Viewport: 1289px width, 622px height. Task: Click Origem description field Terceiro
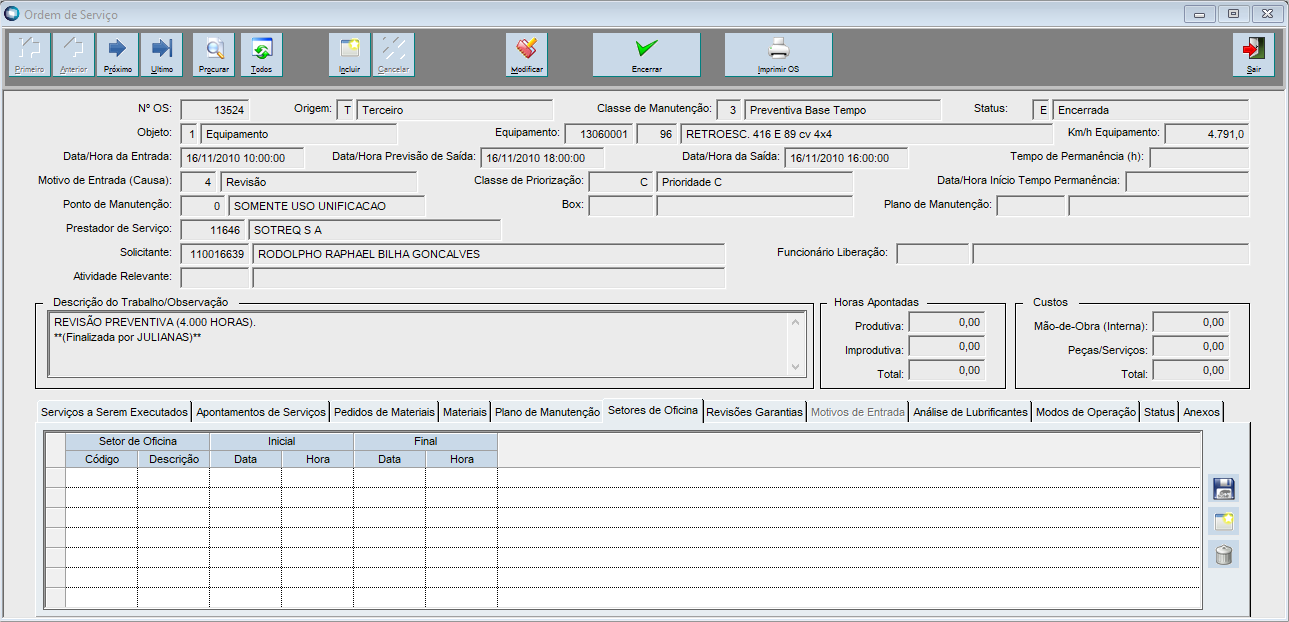click(x=455, y=110)
